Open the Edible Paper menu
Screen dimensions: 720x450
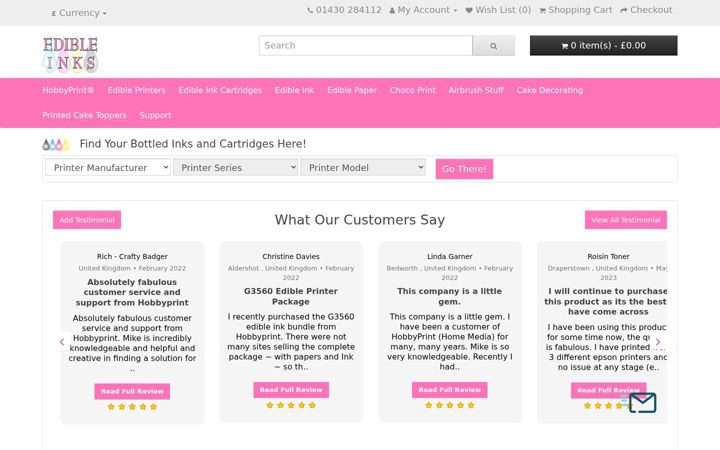(x=352, y=90)
